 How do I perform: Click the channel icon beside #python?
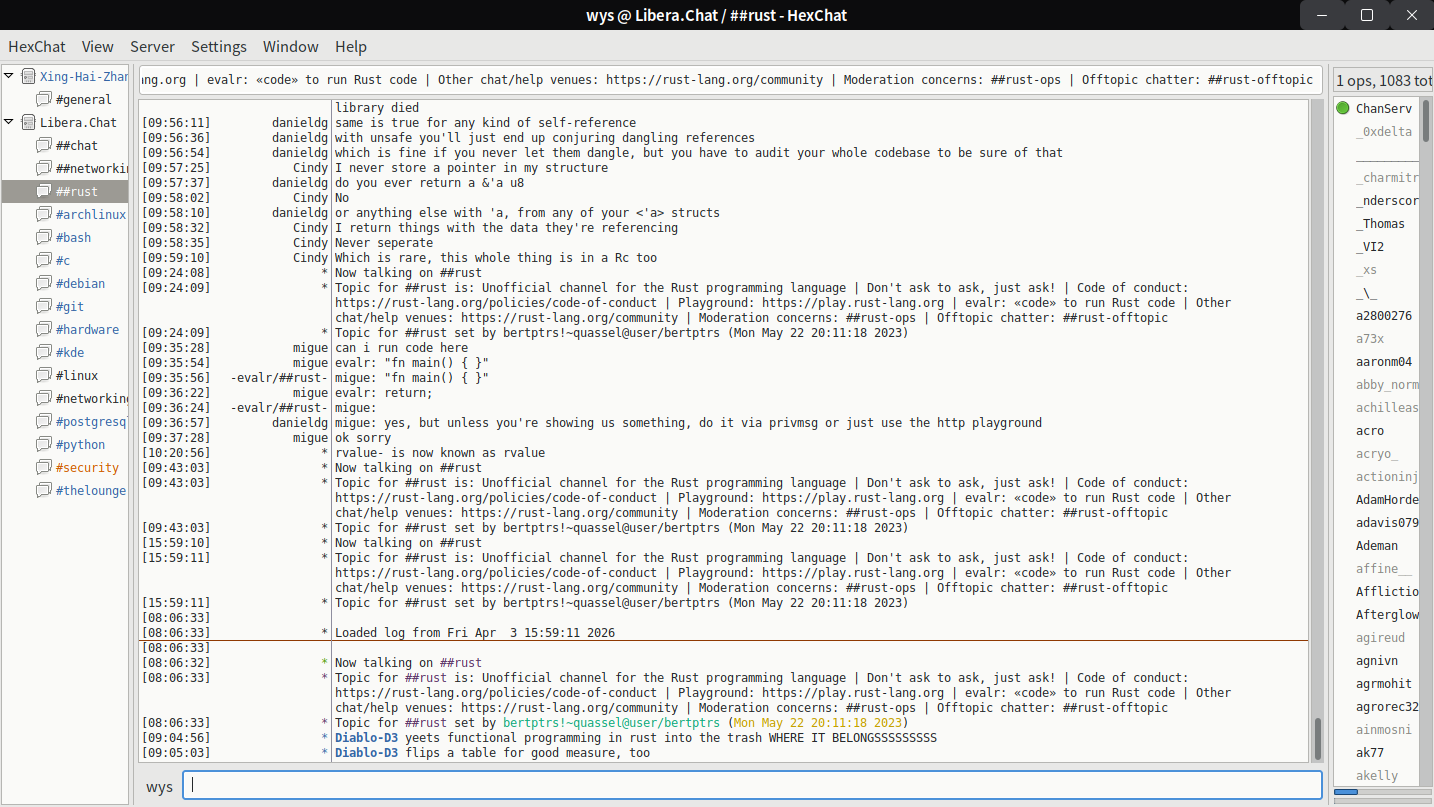[x=44, y=444]
